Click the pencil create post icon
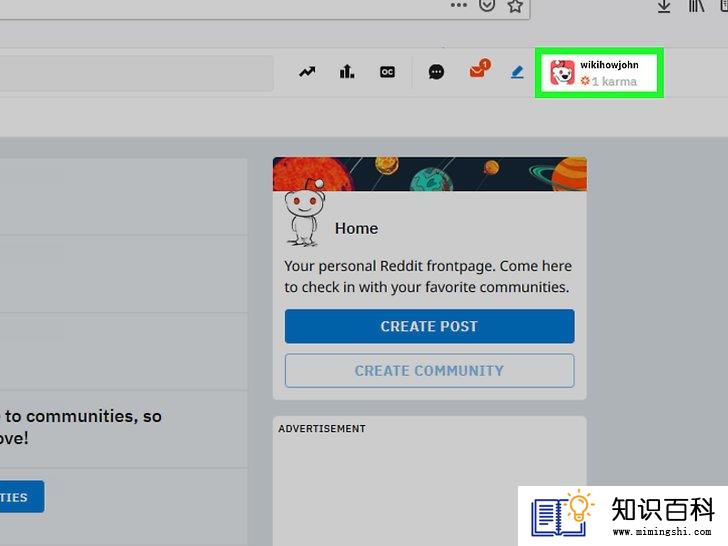 [517, 72]
